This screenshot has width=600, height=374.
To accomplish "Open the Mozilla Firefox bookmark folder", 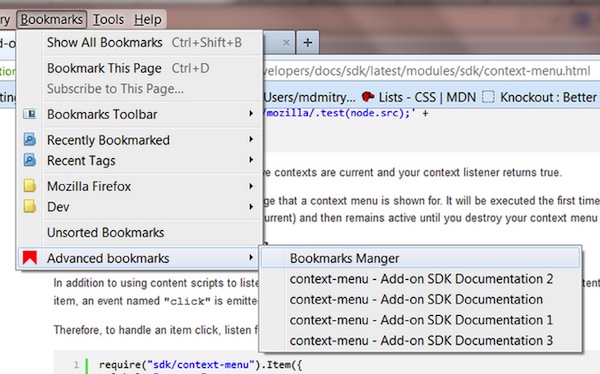I will pos(140,186).
